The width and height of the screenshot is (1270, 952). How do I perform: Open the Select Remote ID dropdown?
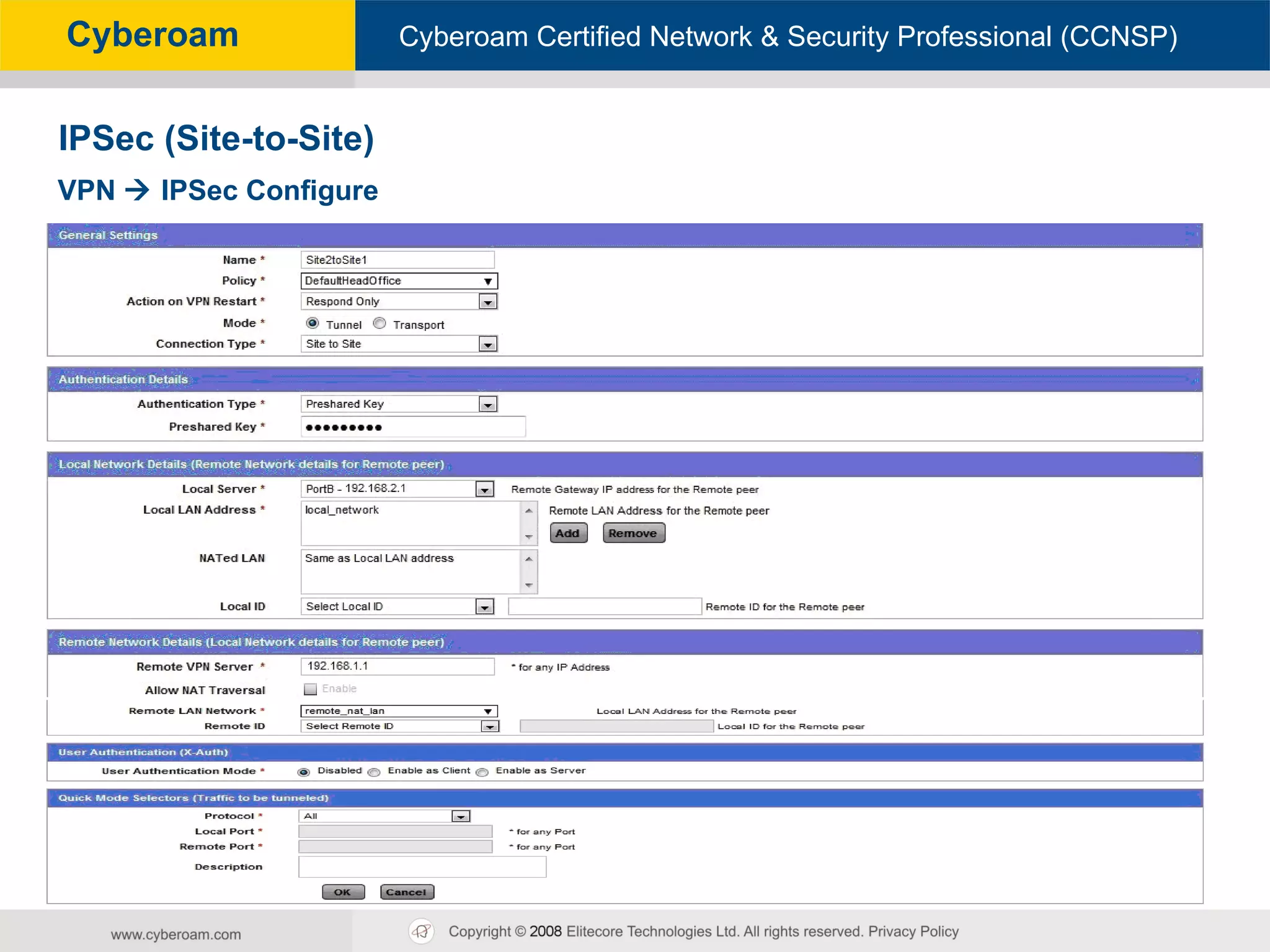coord(400,726)
